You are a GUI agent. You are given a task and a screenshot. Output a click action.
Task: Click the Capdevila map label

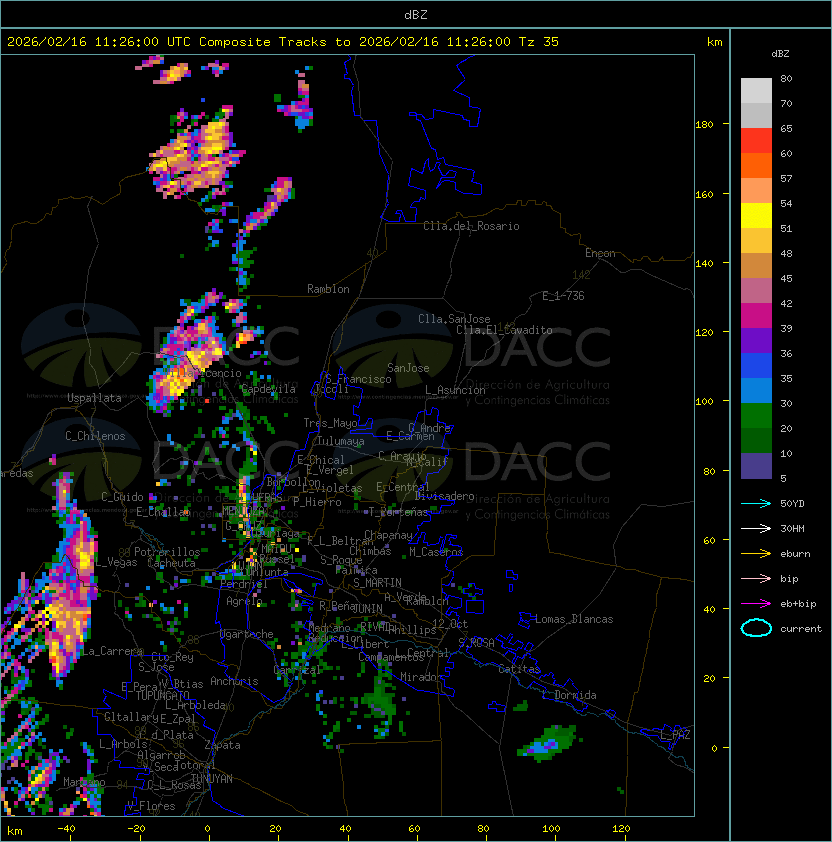click(268, 389)
